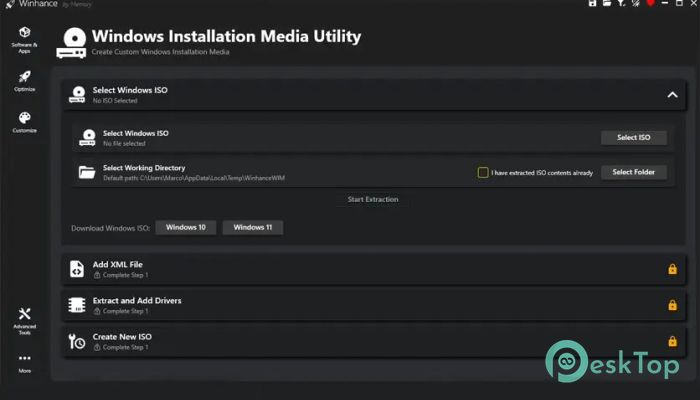Click Start Extraction
Image resolution: width=700 pixels, height=400 pixels.
(x=373, y=199)
